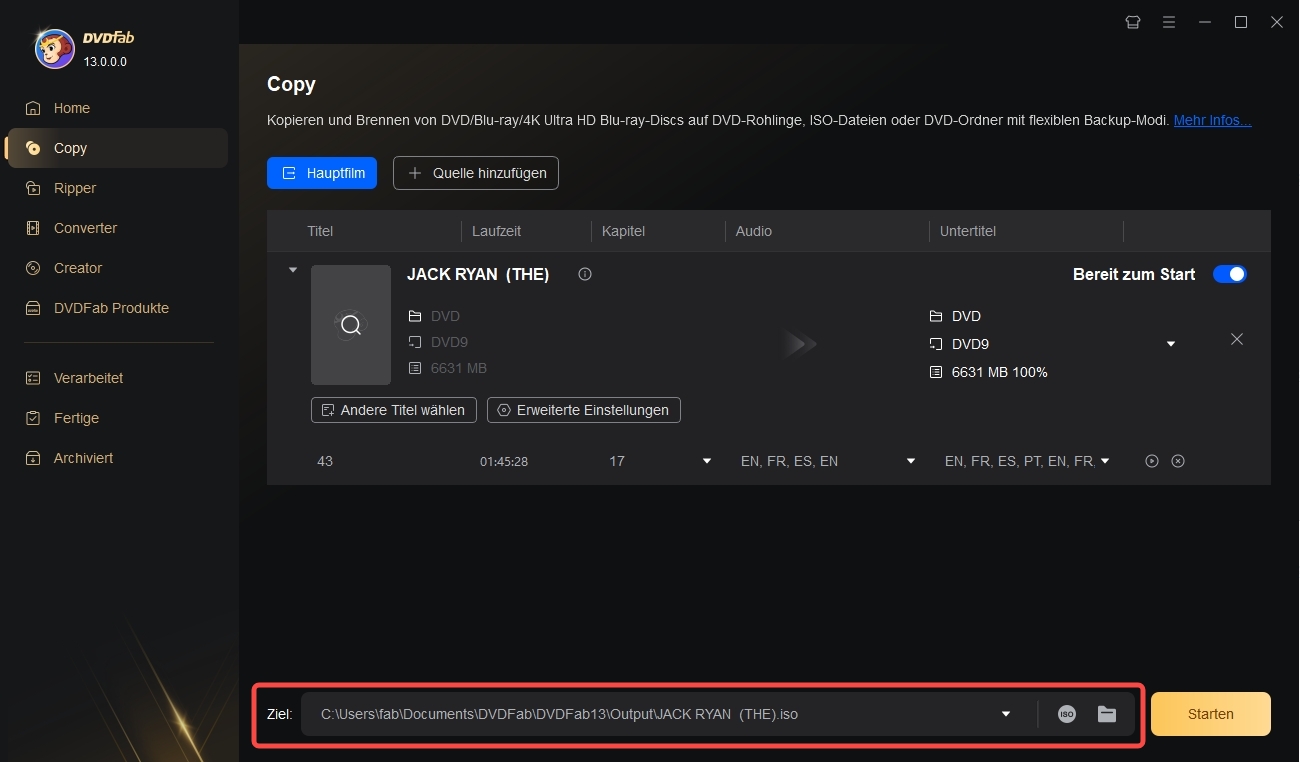Toggle the Bereit zum Start switch
This screenshot has height=762, width=1300.
[1230, 274]
